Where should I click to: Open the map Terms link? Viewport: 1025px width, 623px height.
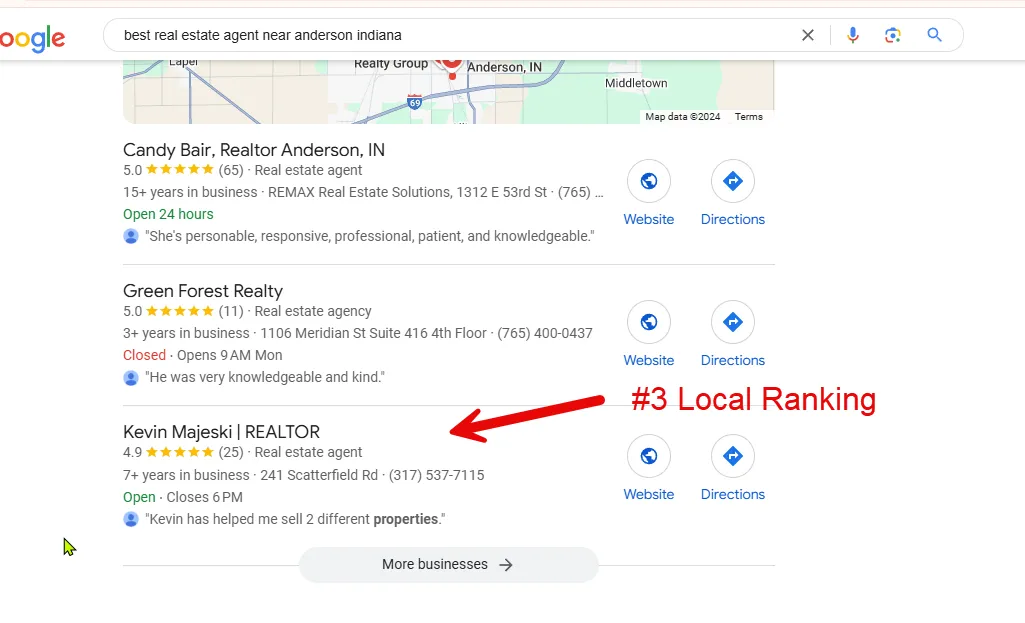[x=748, y=116]
